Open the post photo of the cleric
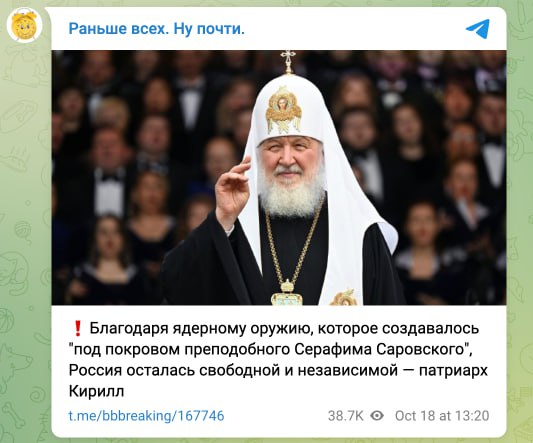 279,177
